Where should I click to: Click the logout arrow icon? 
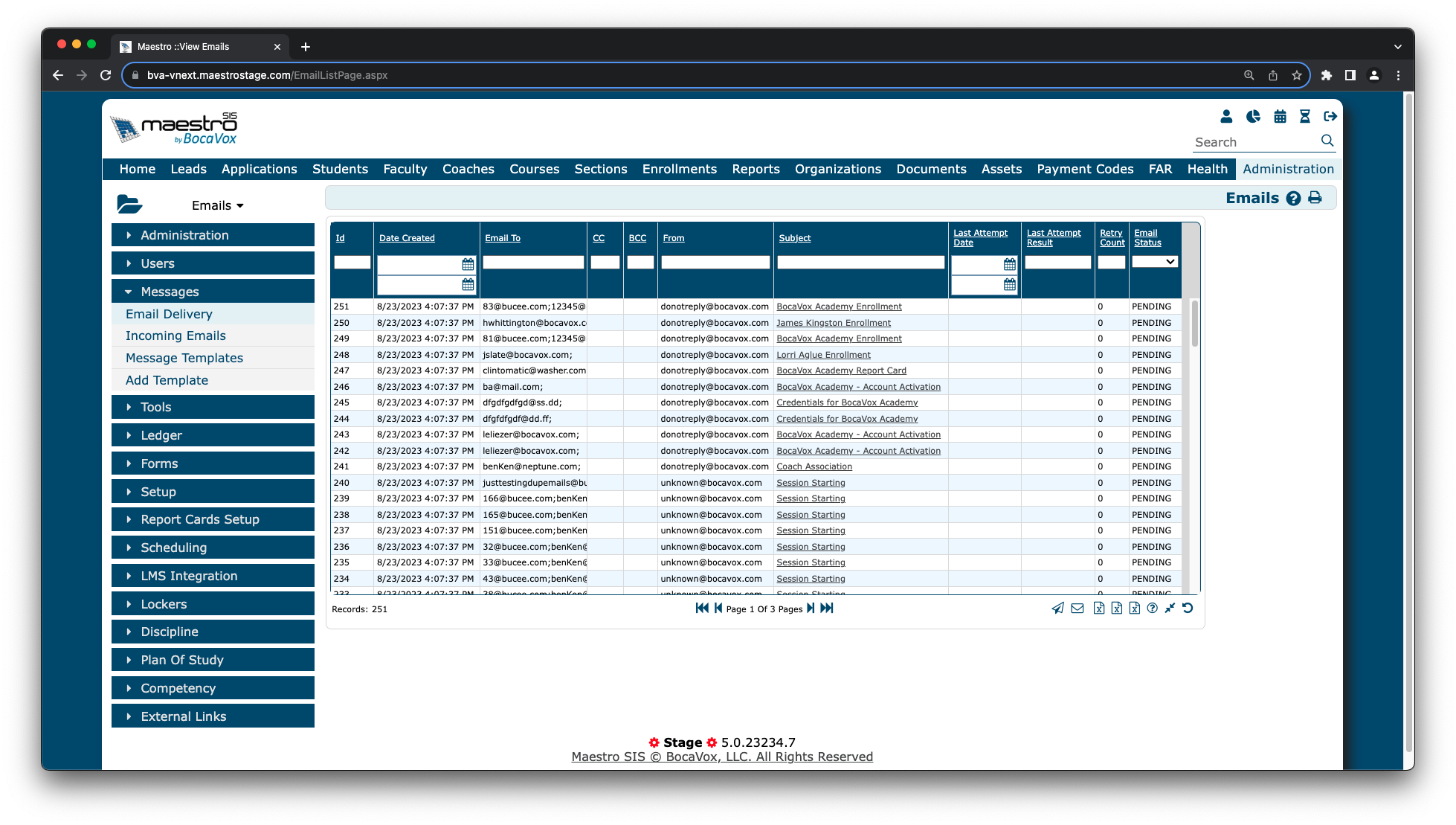pos(1330,117)
